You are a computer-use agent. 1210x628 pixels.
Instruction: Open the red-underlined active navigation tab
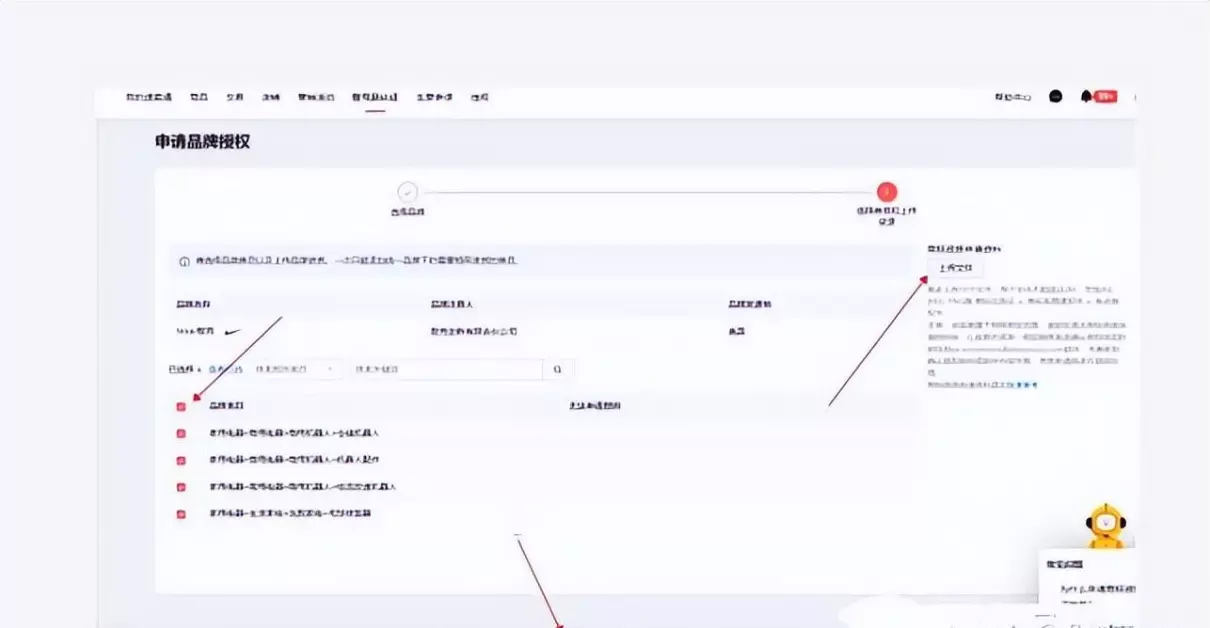tap(375, 98)
